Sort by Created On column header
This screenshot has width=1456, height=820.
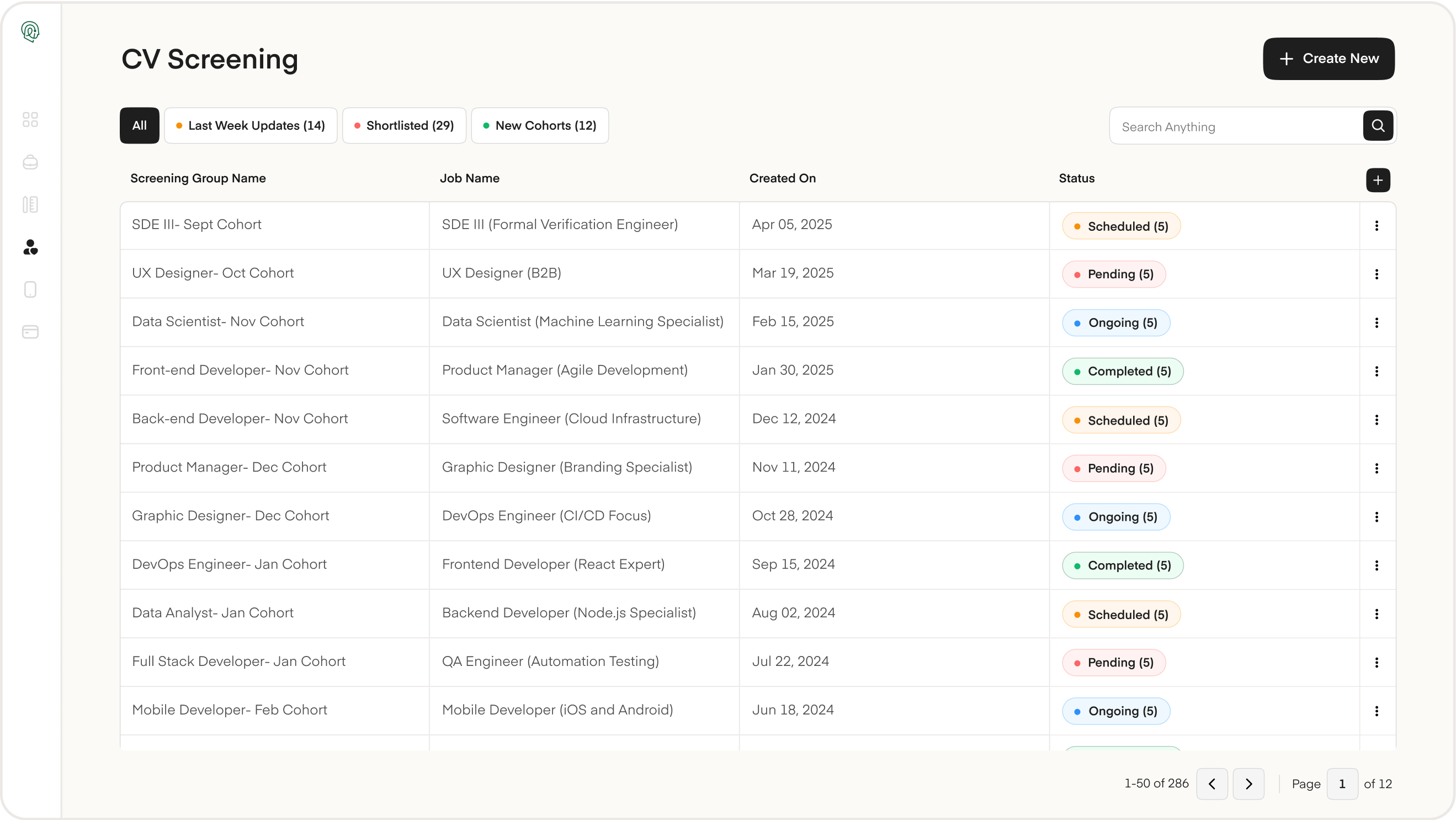782,178
